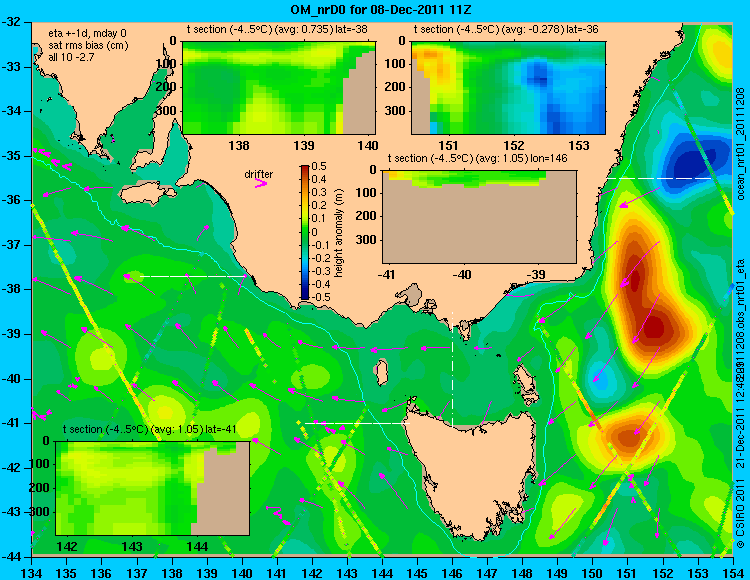Click the 154 longitude axis label
Screen dimensions: 750x580
(733, 573)
